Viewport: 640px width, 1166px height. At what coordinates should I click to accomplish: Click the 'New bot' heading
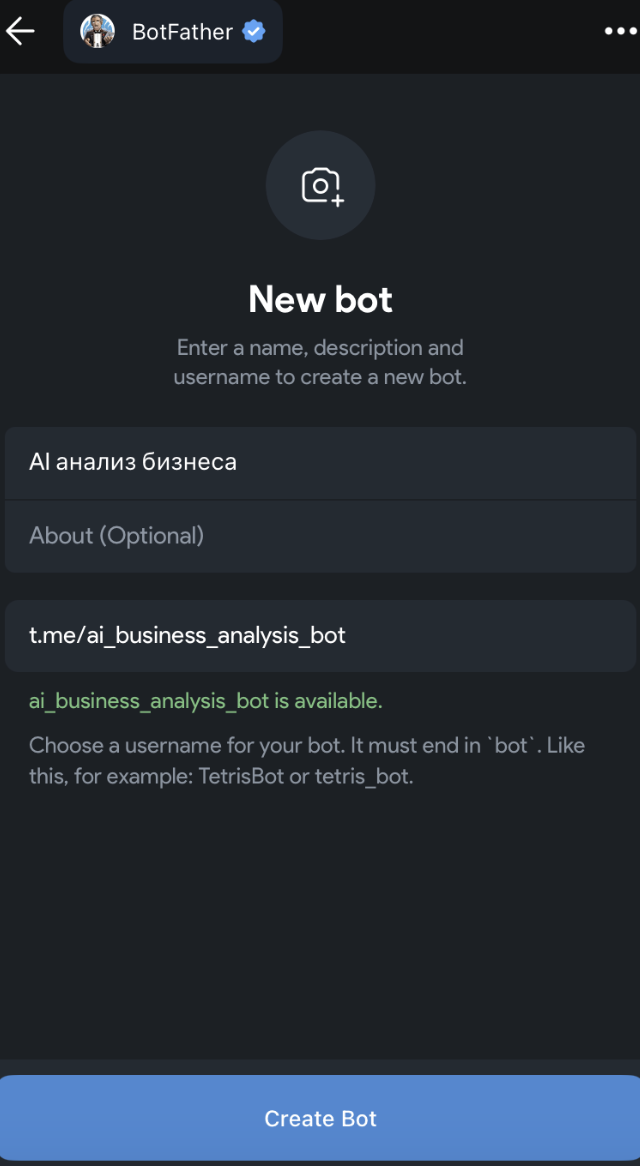[x=320, y=299]
